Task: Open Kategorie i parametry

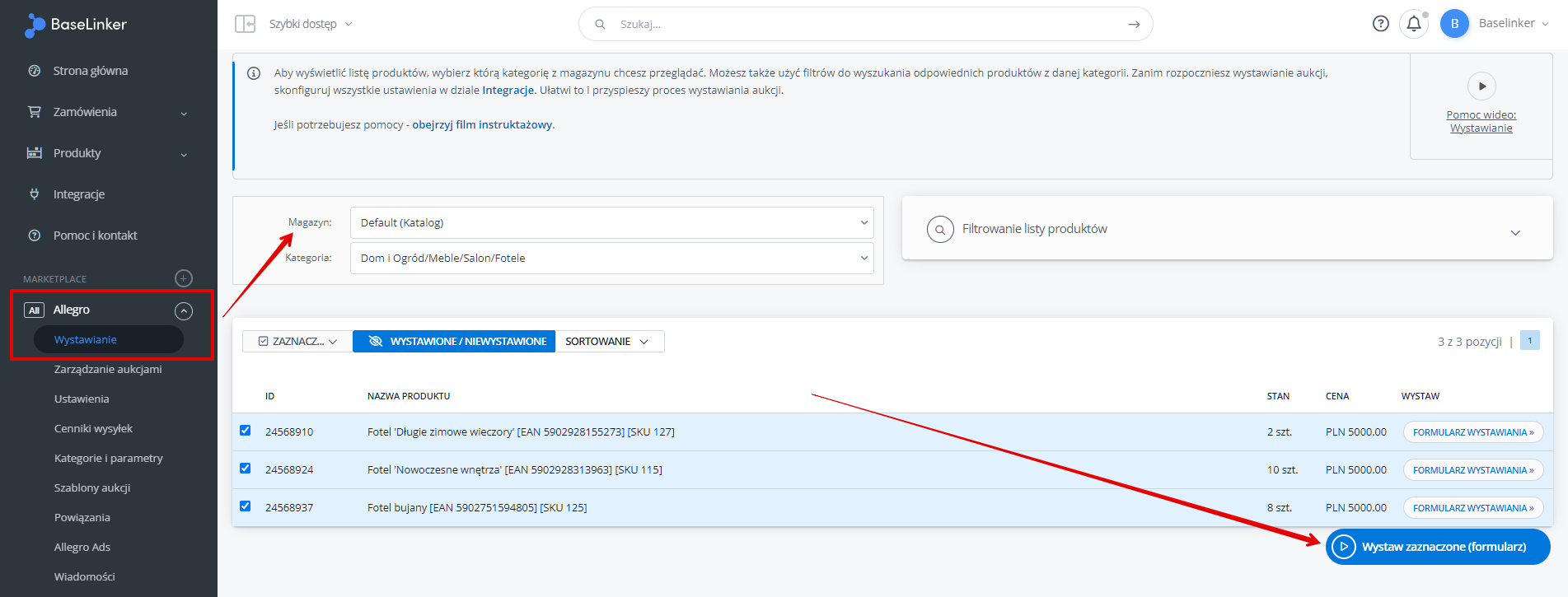Action: tap(109, 458)
